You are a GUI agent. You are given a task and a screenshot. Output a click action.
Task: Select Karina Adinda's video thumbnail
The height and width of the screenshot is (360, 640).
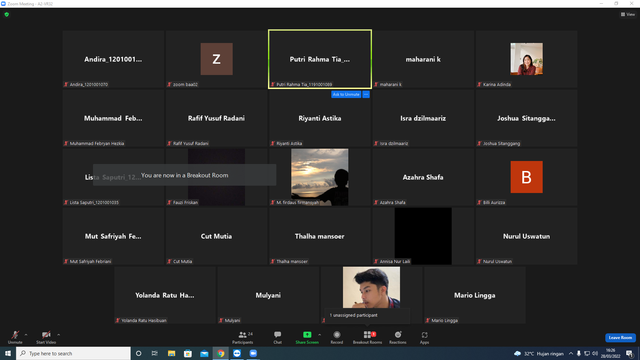pos(527,59)
